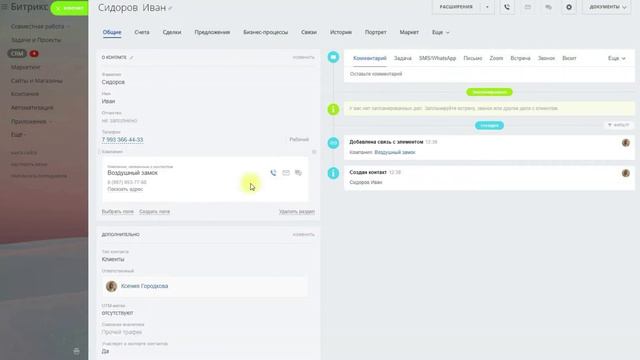Expand Еще in the left sidebar
Screen dimensions: 640x360
click(18, 134)
